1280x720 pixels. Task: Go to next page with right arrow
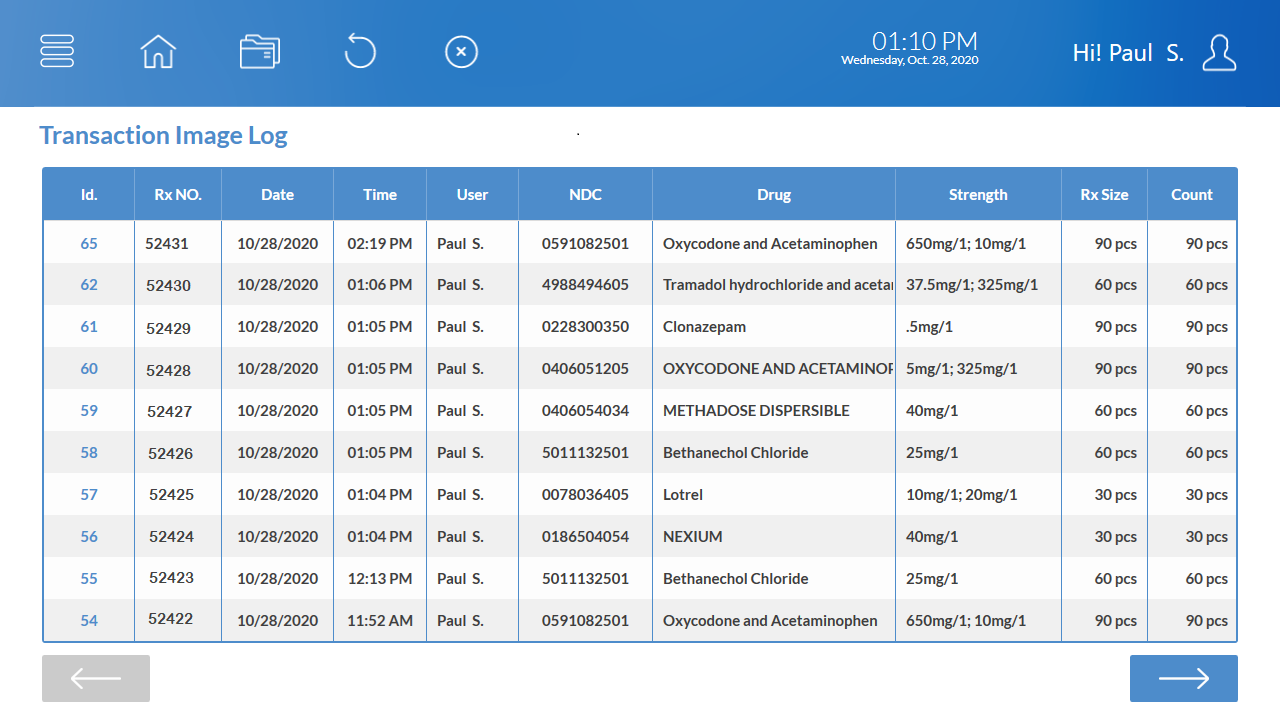(1183, 679)
